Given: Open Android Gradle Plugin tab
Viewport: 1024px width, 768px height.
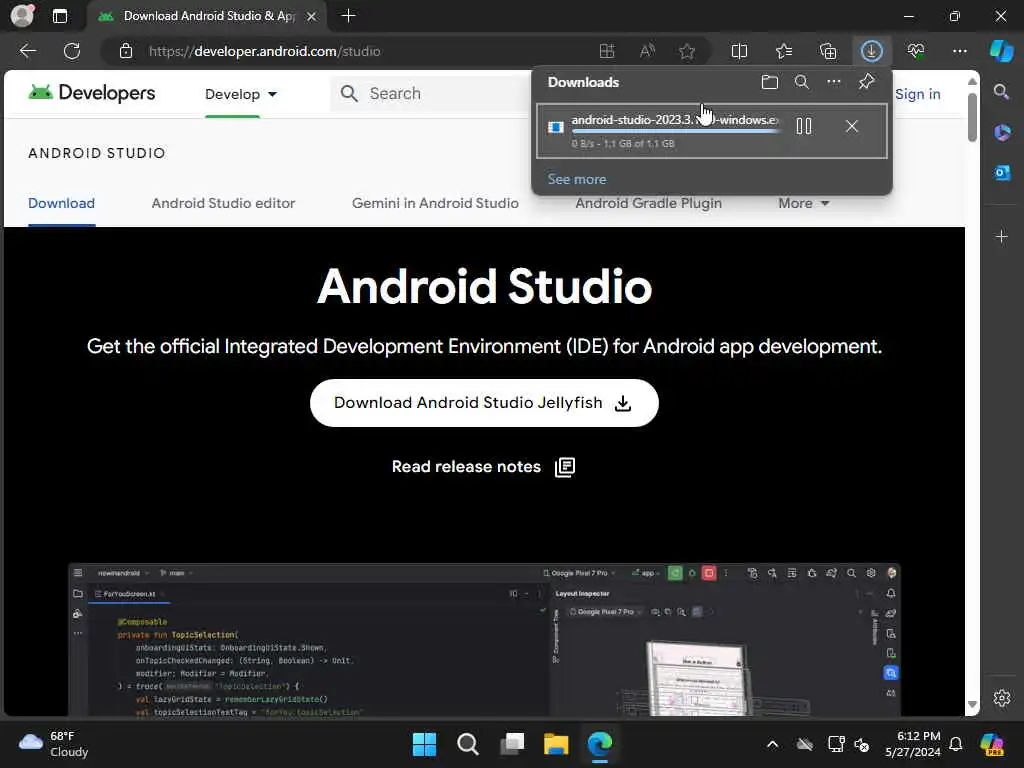Looking at the screenshot, I should click(x=648, y=203).
